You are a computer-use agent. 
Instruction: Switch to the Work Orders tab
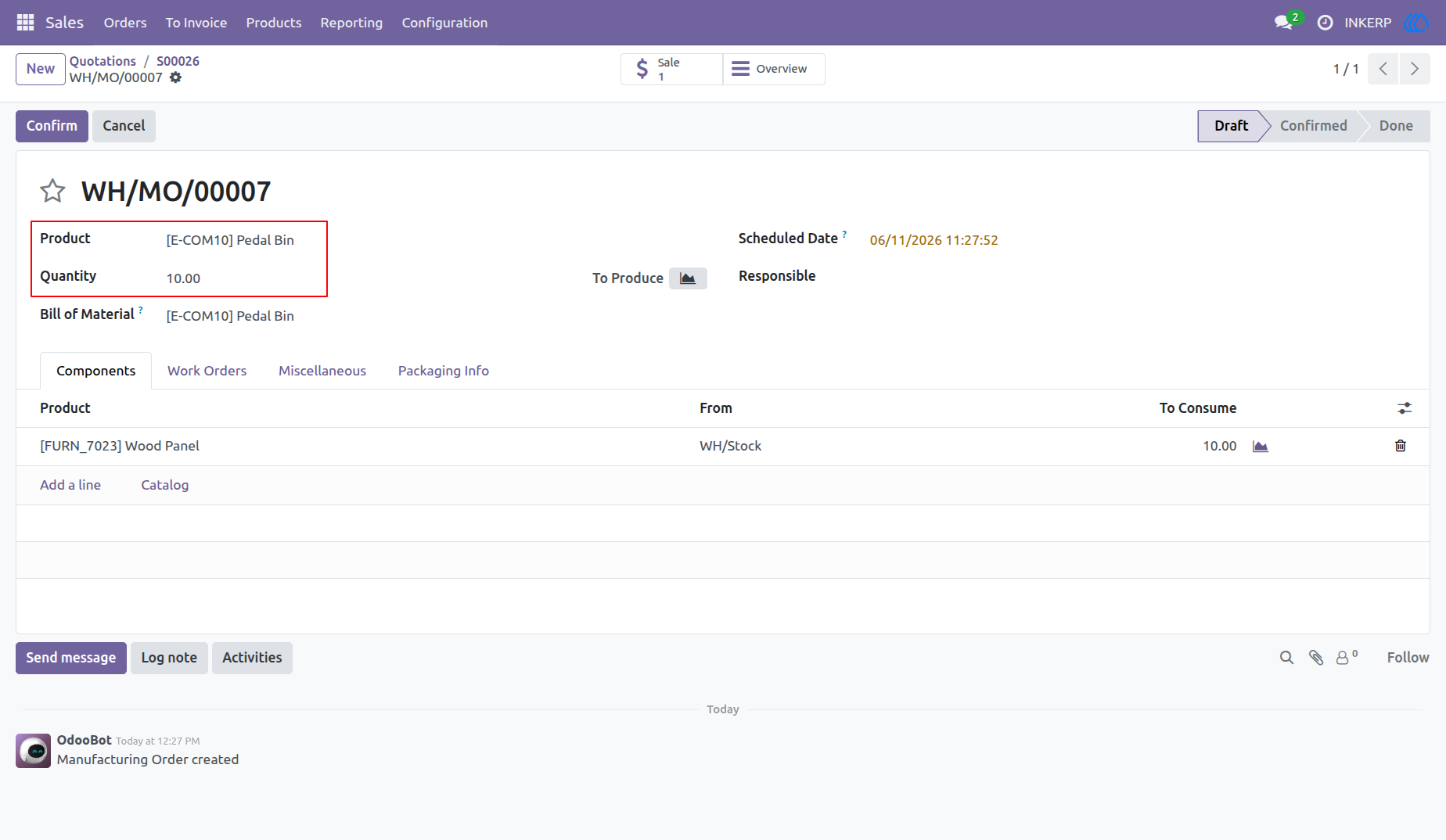click(x=207, y=371)
